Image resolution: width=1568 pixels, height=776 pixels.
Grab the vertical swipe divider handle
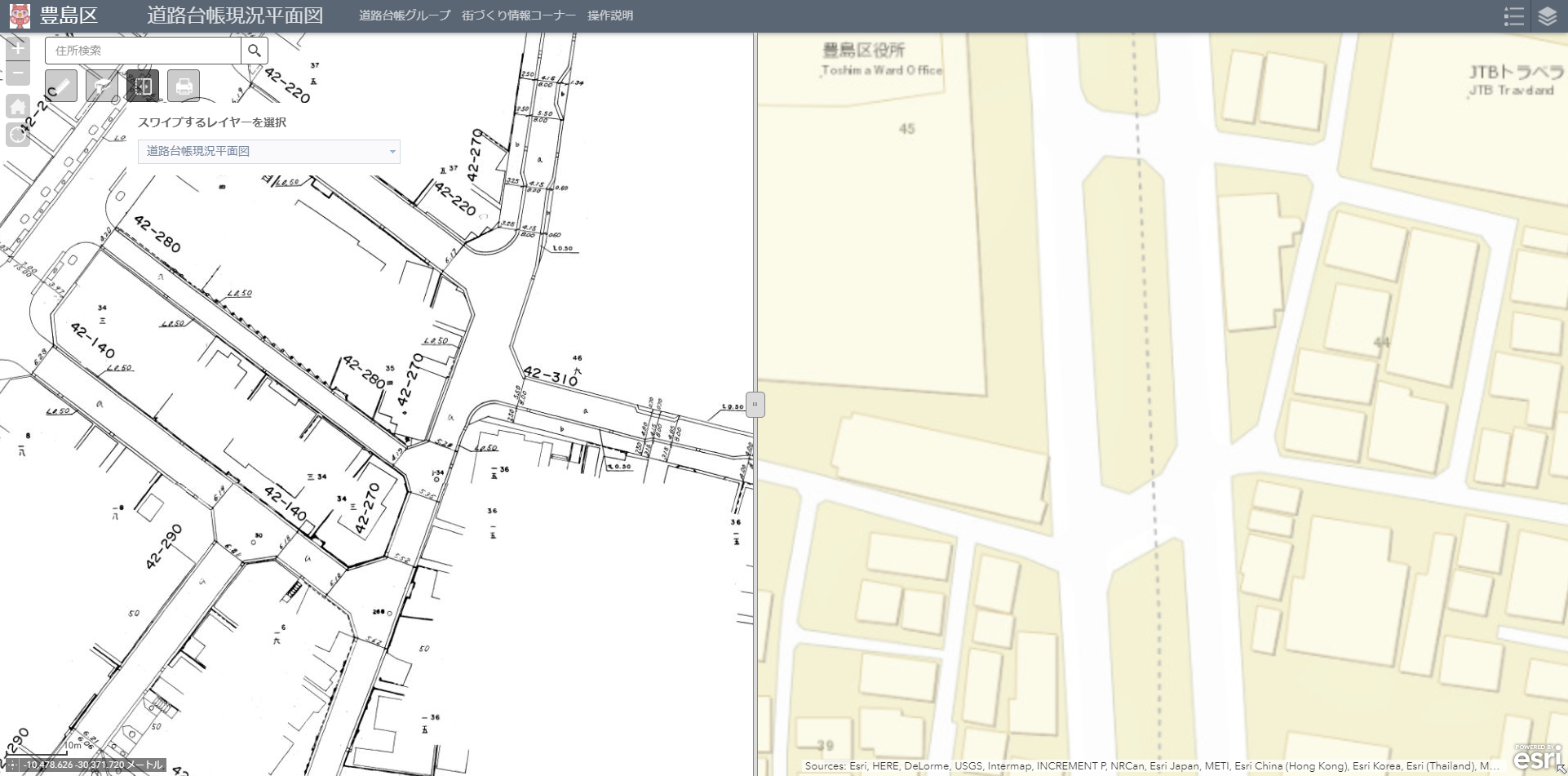tap(755, 405)
